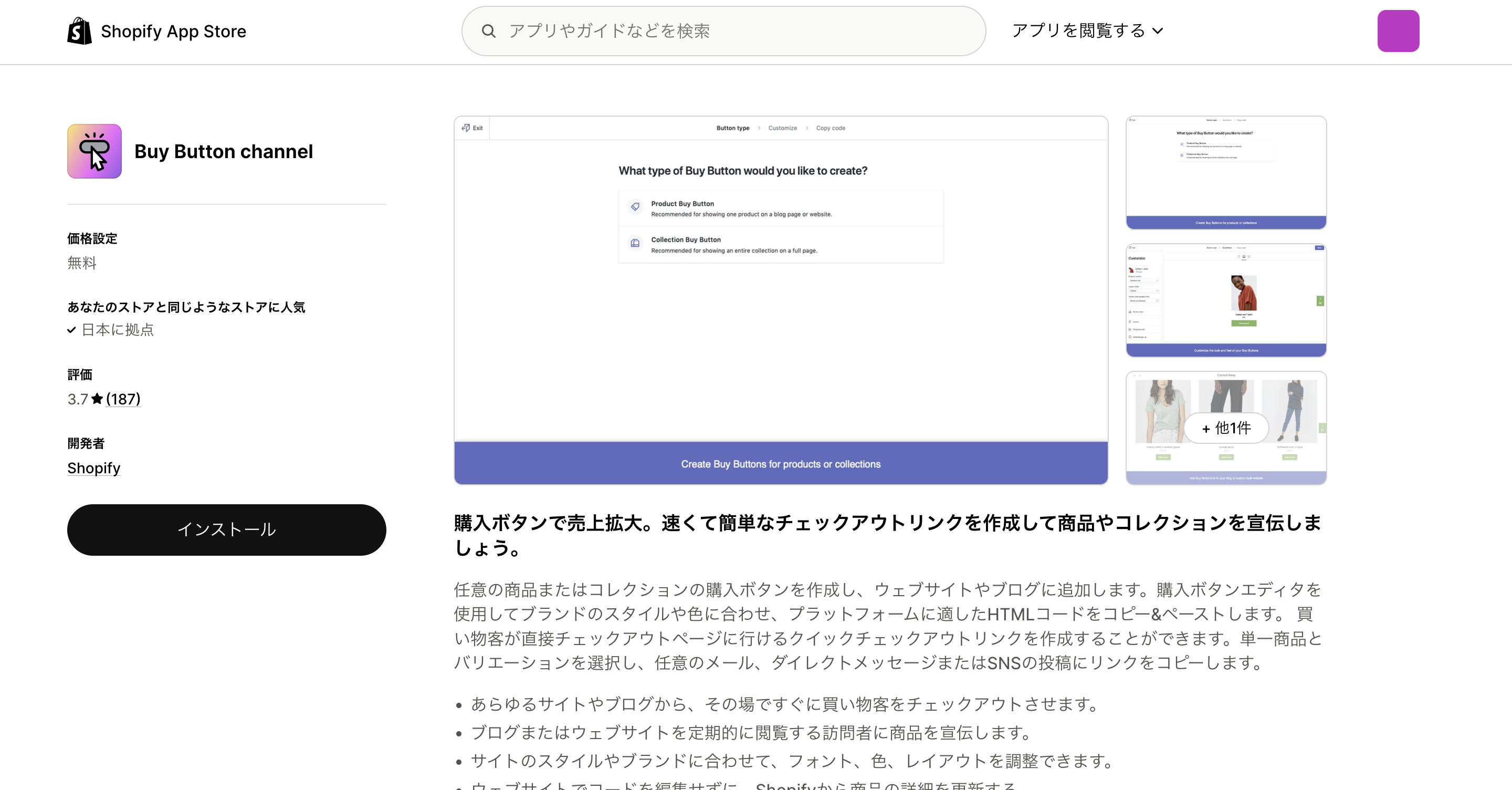This screenshot has height=790, width=1512.
Task: Select the 3.7 rating value
Action: coord(78,399)
